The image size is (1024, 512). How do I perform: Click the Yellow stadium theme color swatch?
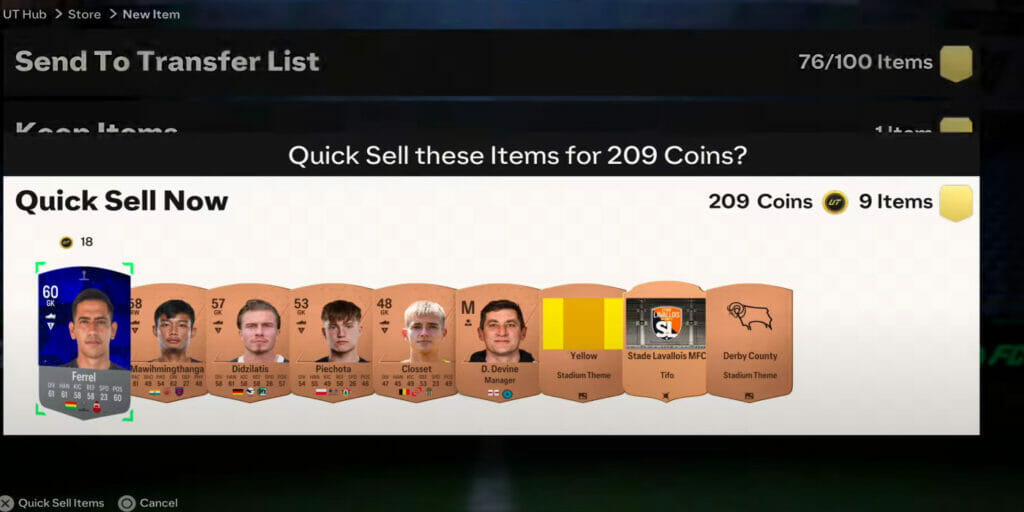click(x=583, y=324)
